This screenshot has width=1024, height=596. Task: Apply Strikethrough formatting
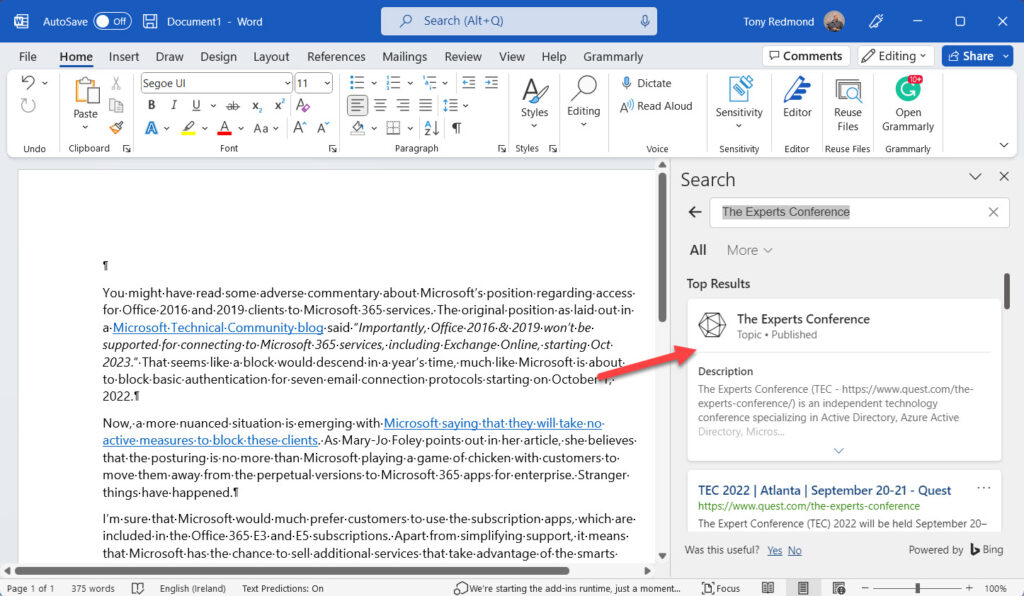tap(232, 105)
